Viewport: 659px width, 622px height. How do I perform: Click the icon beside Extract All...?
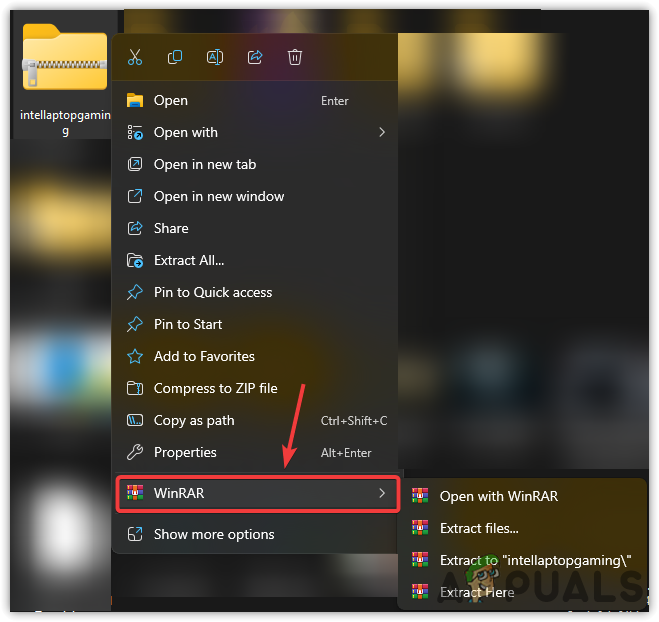(135, 261)
